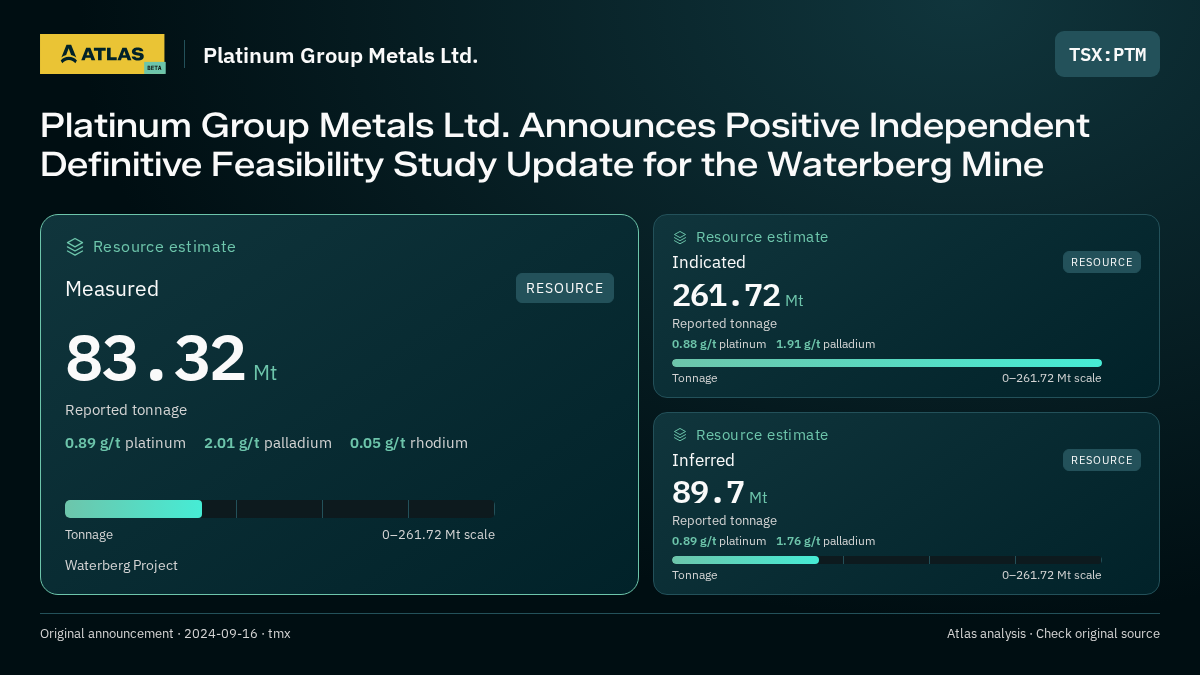Click the Measured tonnage progress bar
The image size is (1200, 675).
point(280,509)
